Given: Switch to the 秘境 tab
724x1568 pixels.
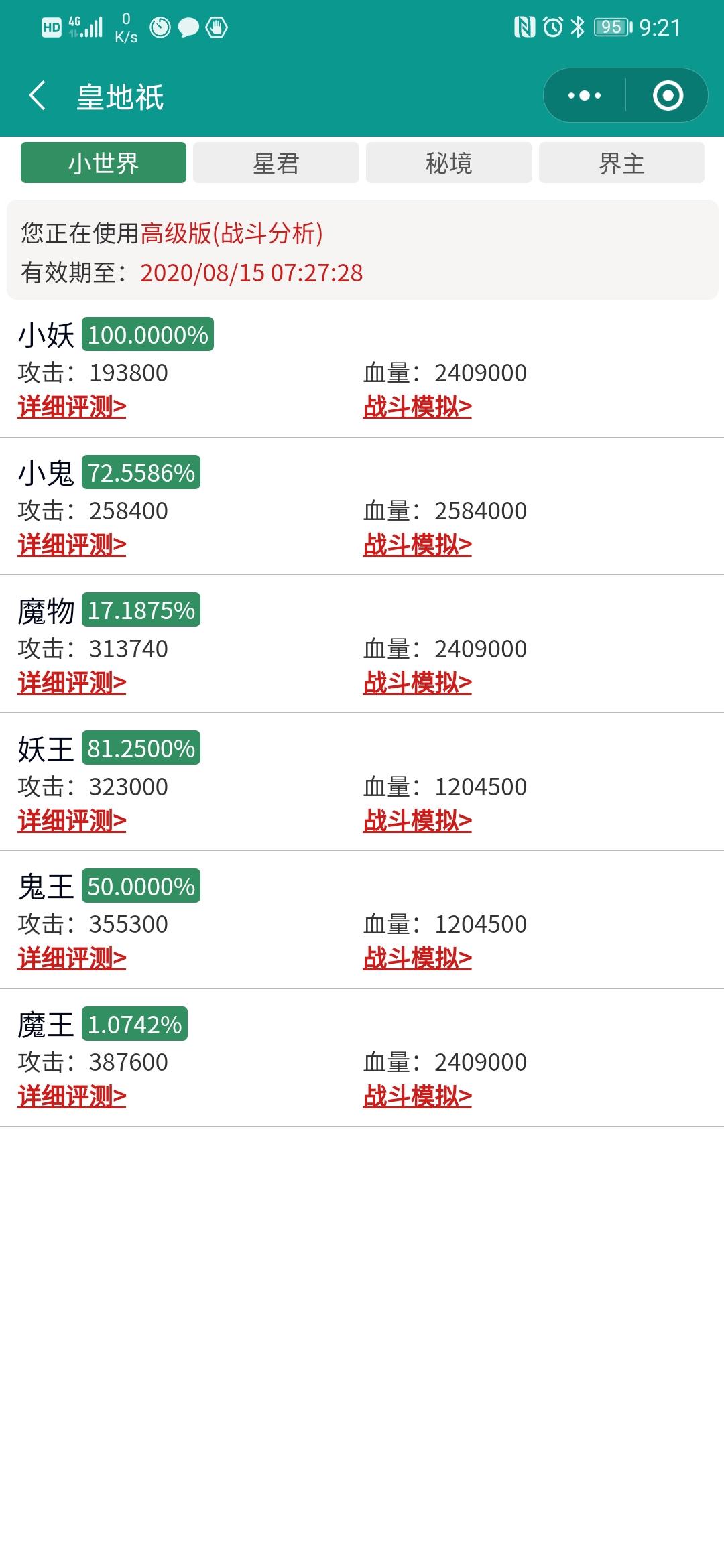Looking at the screenshot, I should coord(448,163).
